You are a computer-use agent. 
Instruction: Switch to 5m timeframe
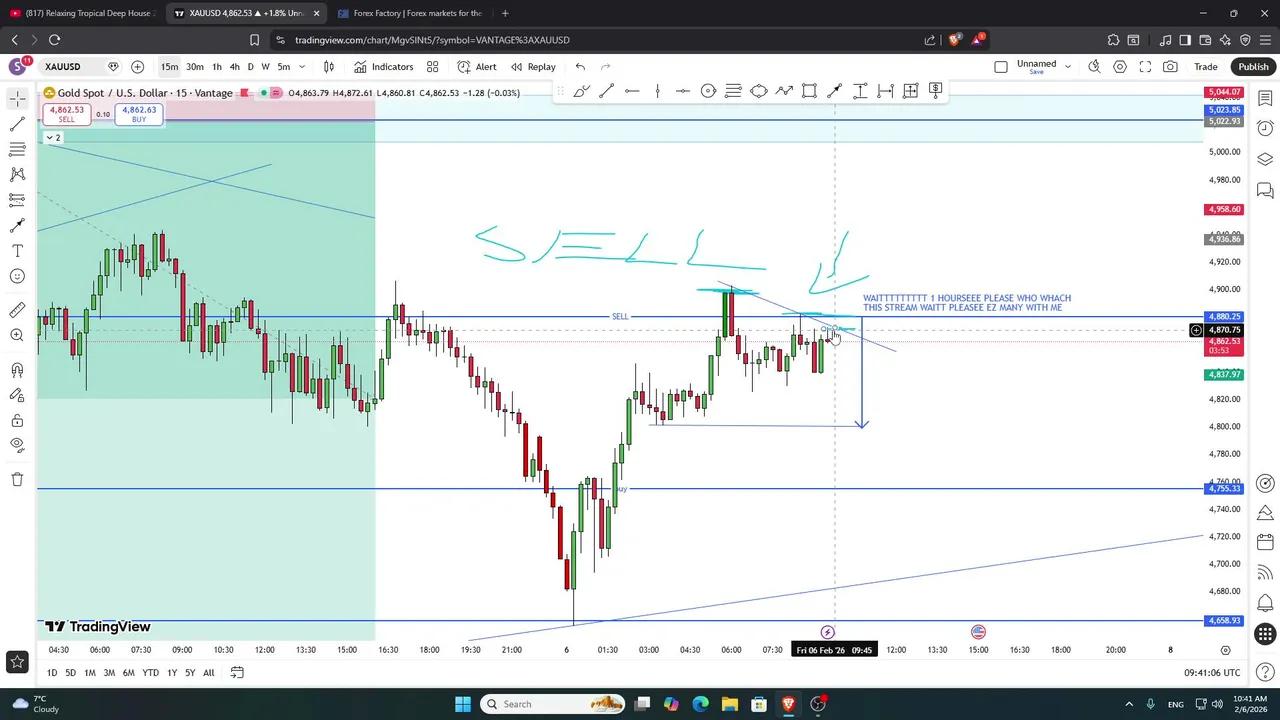click(x=284, y=67)
